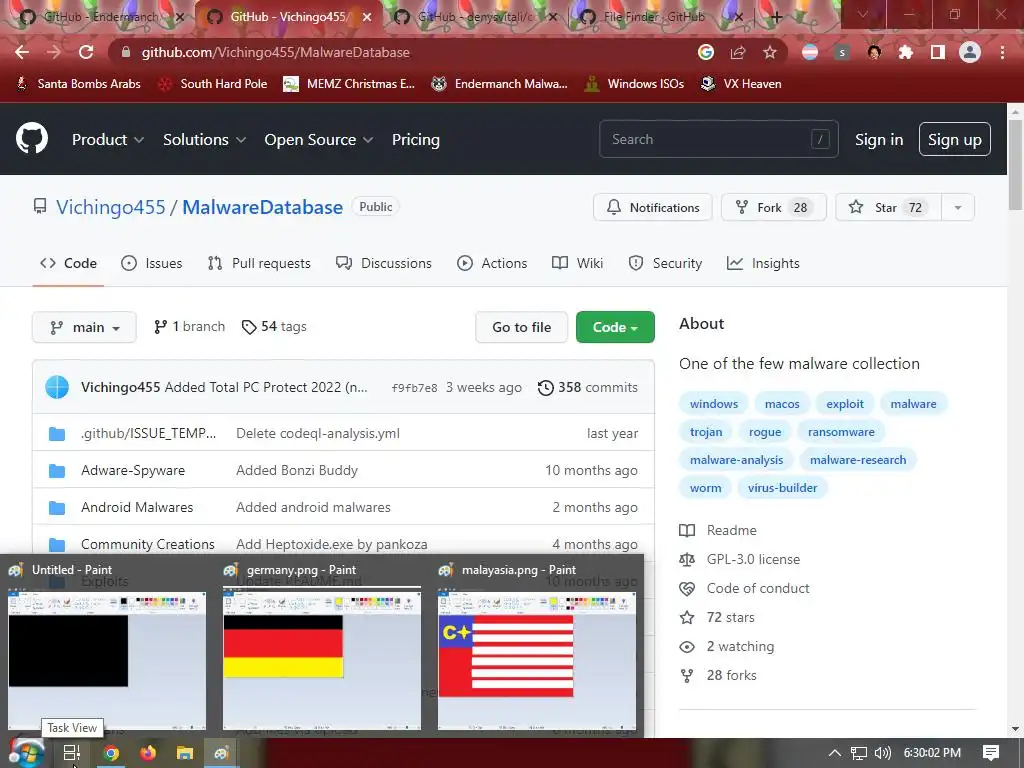This screenshot has height=768, width=1024.
Task: Open the tab search chevron
Action: [x=862, y=15]
